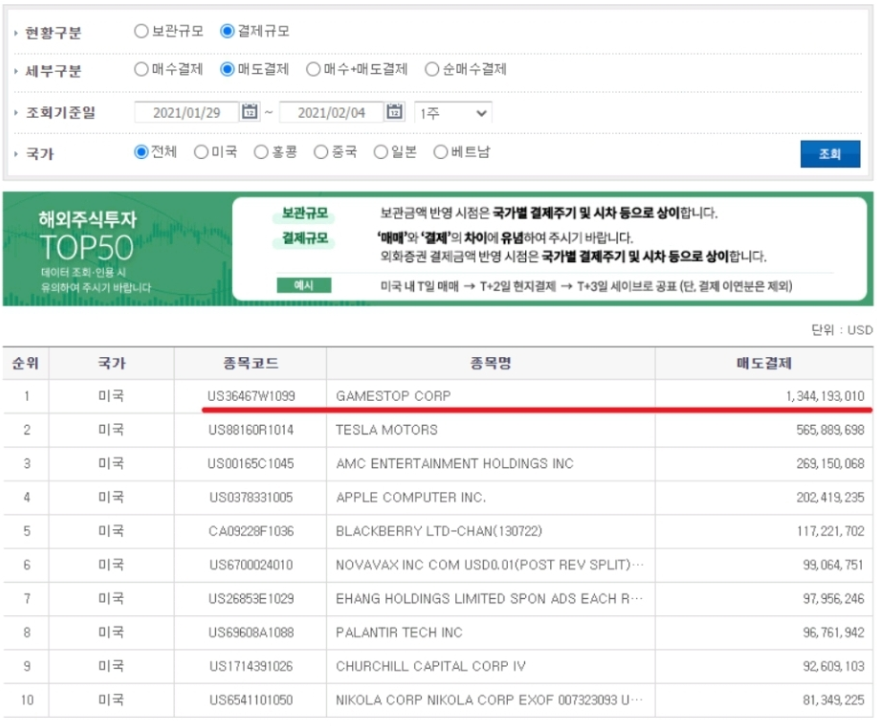Click the 종목명 column header
The image size is (879, 726).
point(491,363)
